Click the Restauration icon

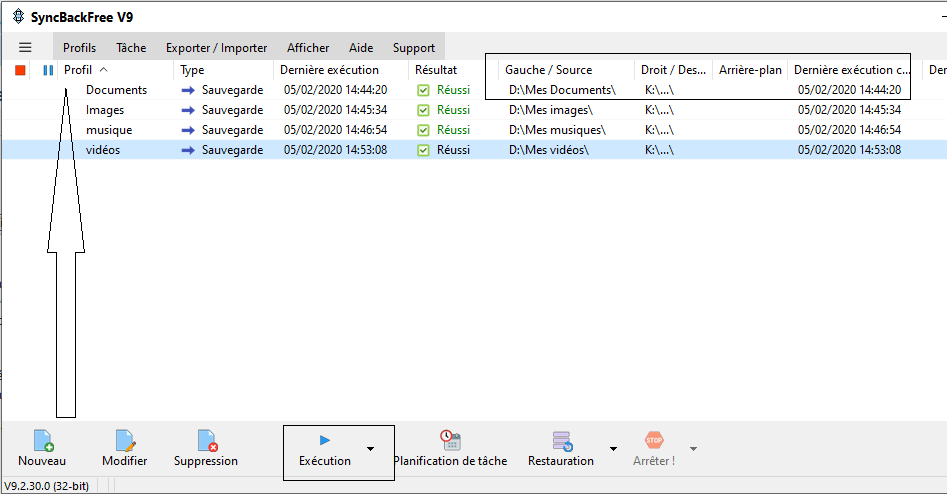562,441
